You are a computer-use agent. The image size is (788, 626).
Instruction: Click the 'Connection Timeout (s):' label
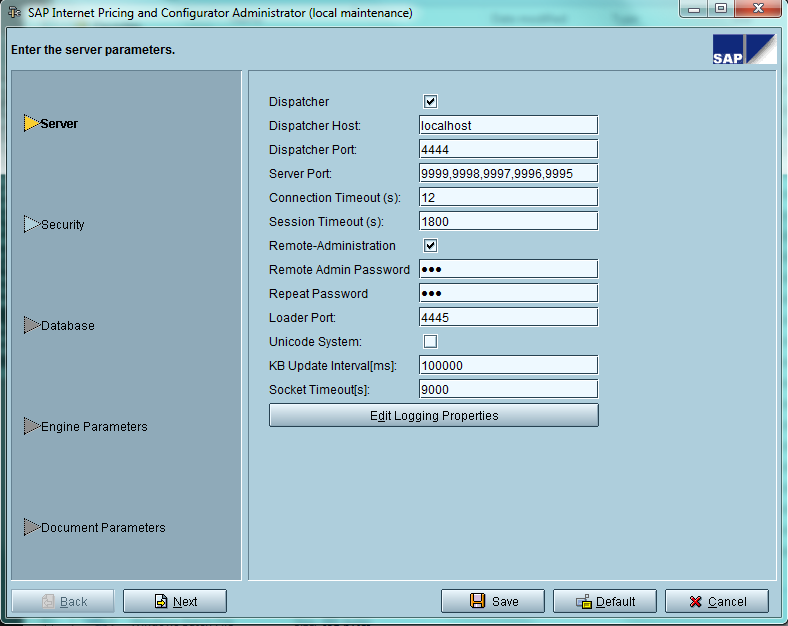(x=335, y=198)
